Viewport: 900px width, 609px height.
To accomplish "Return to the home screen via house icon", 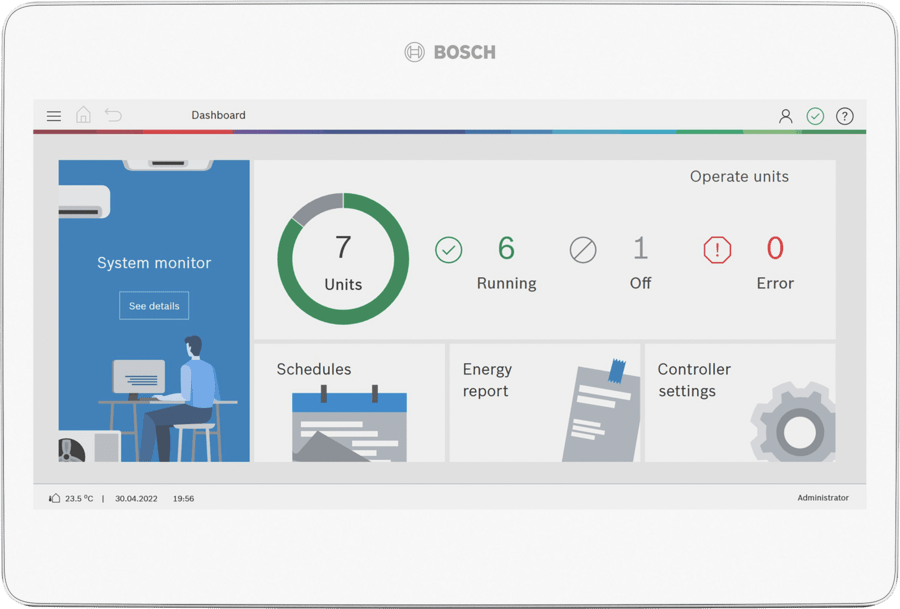I will click(x=84, y=115).
